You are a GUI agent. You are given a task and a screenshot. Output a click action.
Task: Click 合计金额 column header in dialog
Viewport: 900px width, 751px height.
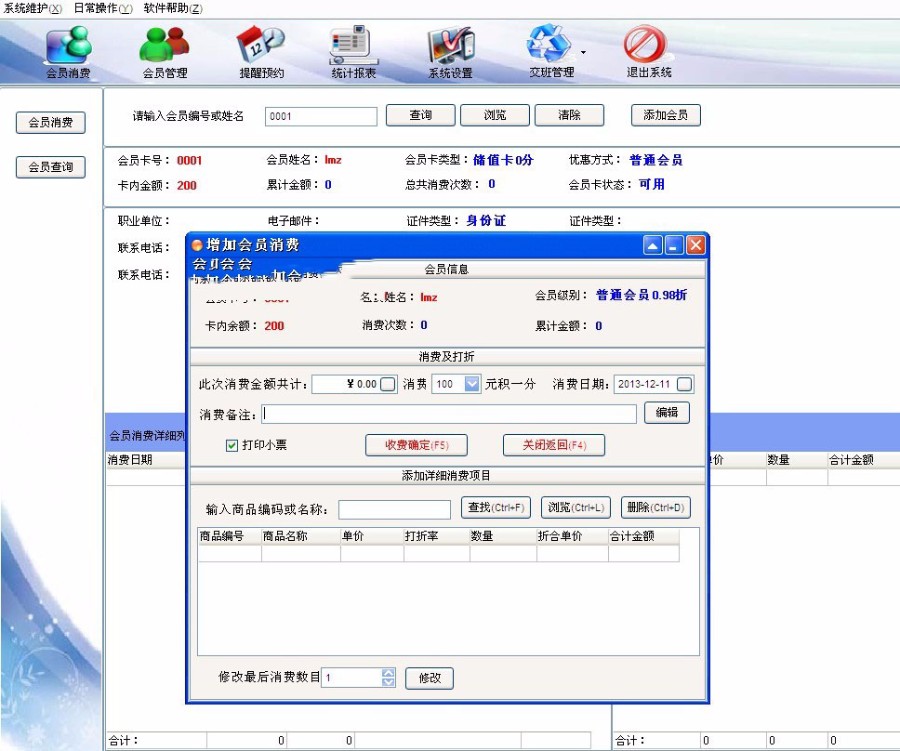coord(644,536)
